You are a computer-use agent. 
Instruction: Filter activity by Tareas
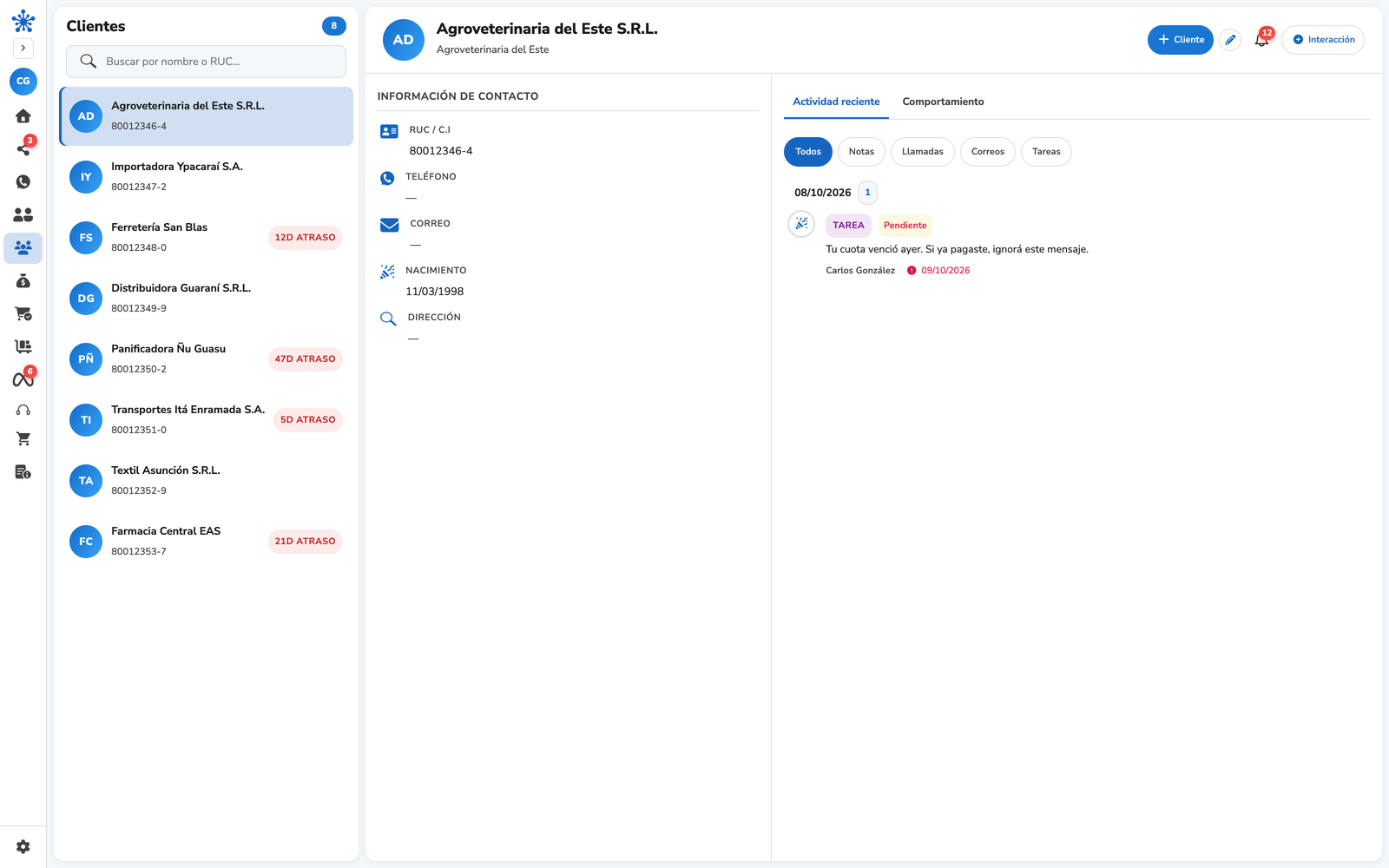pyautogui.click(x=1046, y=152)
